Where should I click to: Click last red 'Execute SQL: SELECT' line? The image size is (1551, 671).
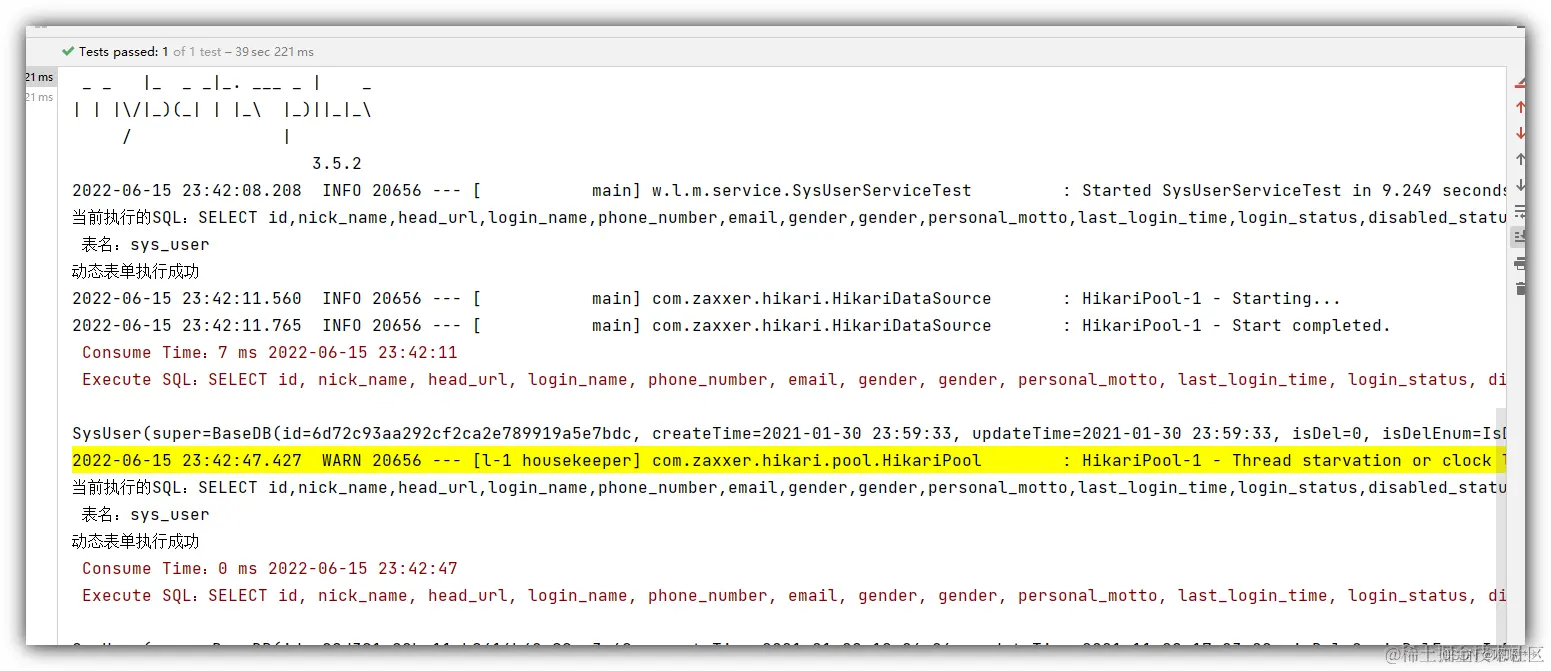point(794,595)
